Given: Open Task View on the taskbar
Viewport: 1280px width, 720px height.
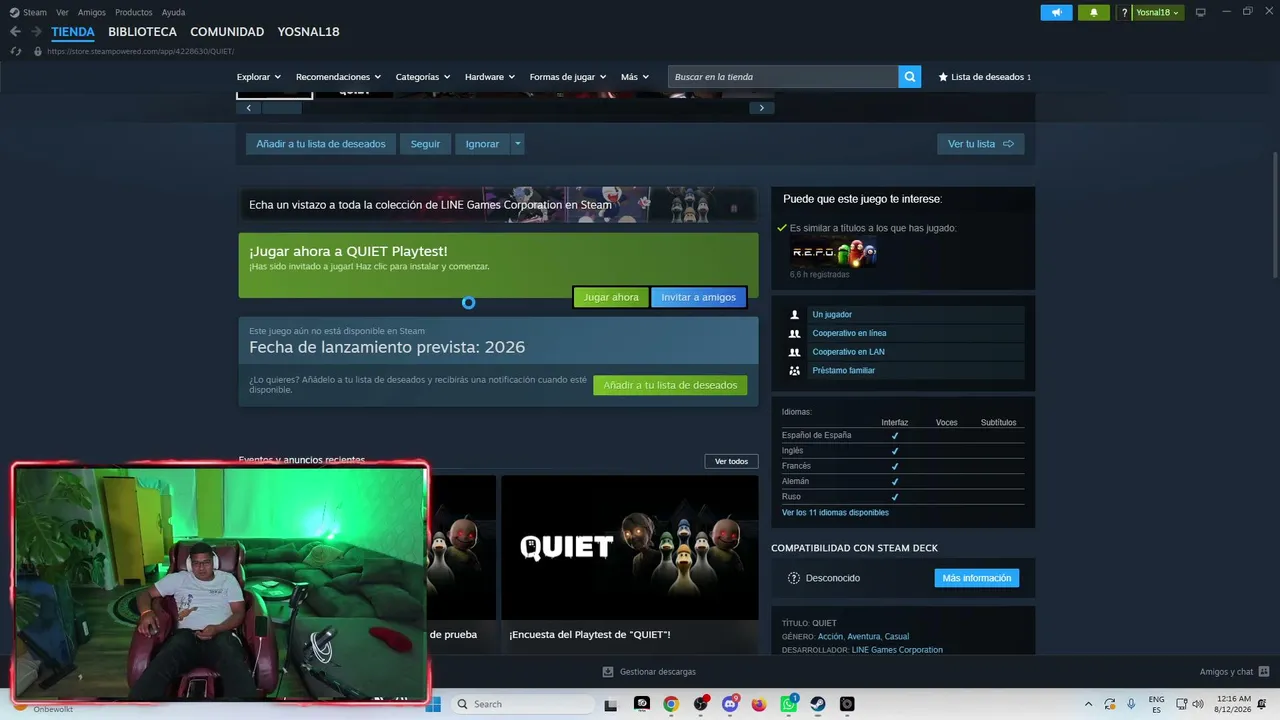Looking at the screenshot, I should [x=611, y=704].
